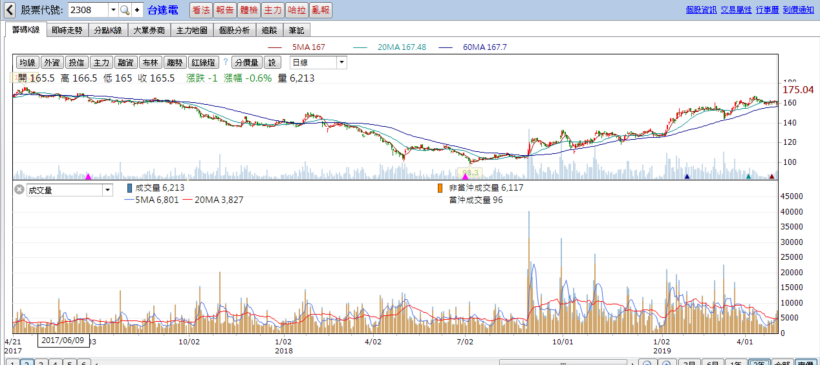The image size is (820, 365).
Task: Click the dark blue triangle marker in price chart
Action: point(687,177)
